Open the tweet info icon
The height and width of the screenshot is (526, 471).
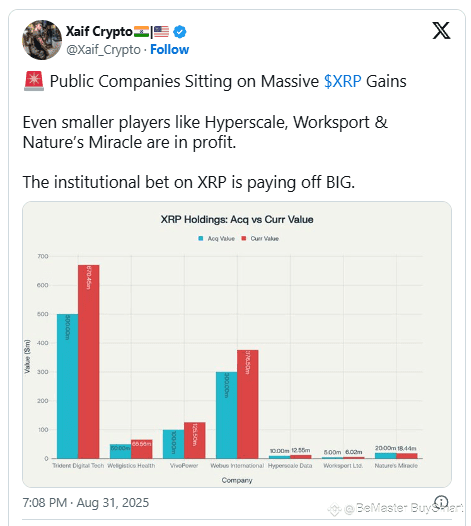441,502
